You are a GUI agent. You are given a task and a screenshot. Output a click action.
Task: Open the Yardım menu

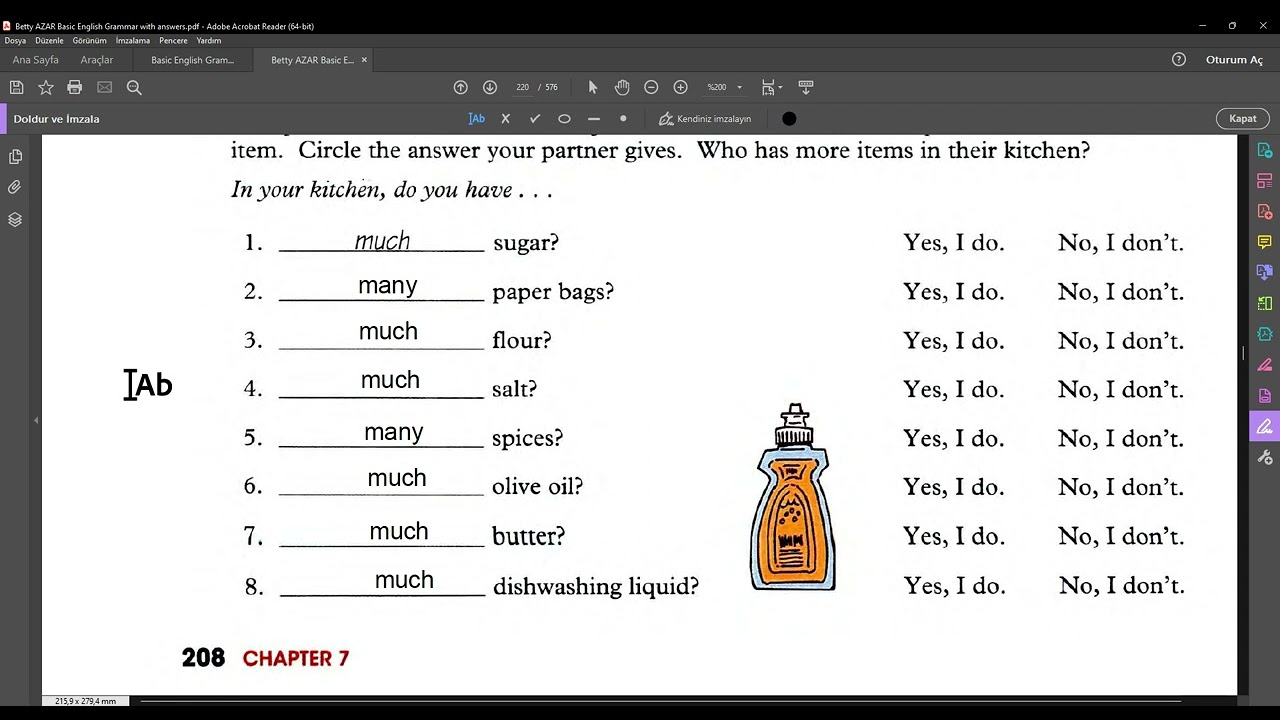[209, 41]
